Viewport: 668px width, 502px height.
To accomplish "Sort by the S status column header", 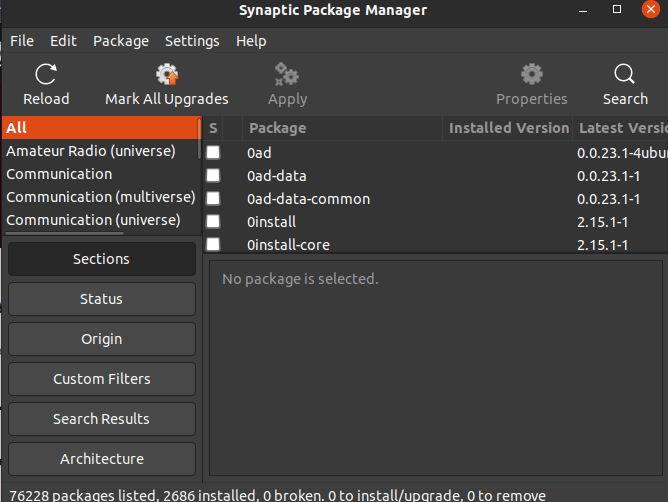I will coord(213,128).
